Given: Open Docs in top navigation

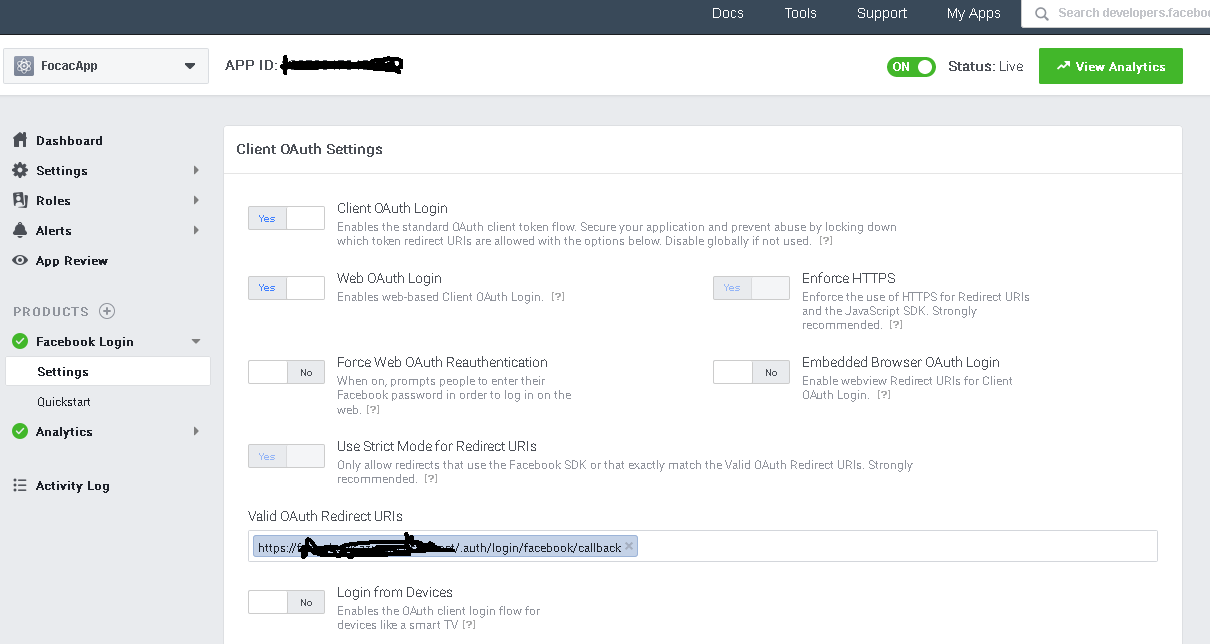Looking at the screenshot, I should (728, 13).
